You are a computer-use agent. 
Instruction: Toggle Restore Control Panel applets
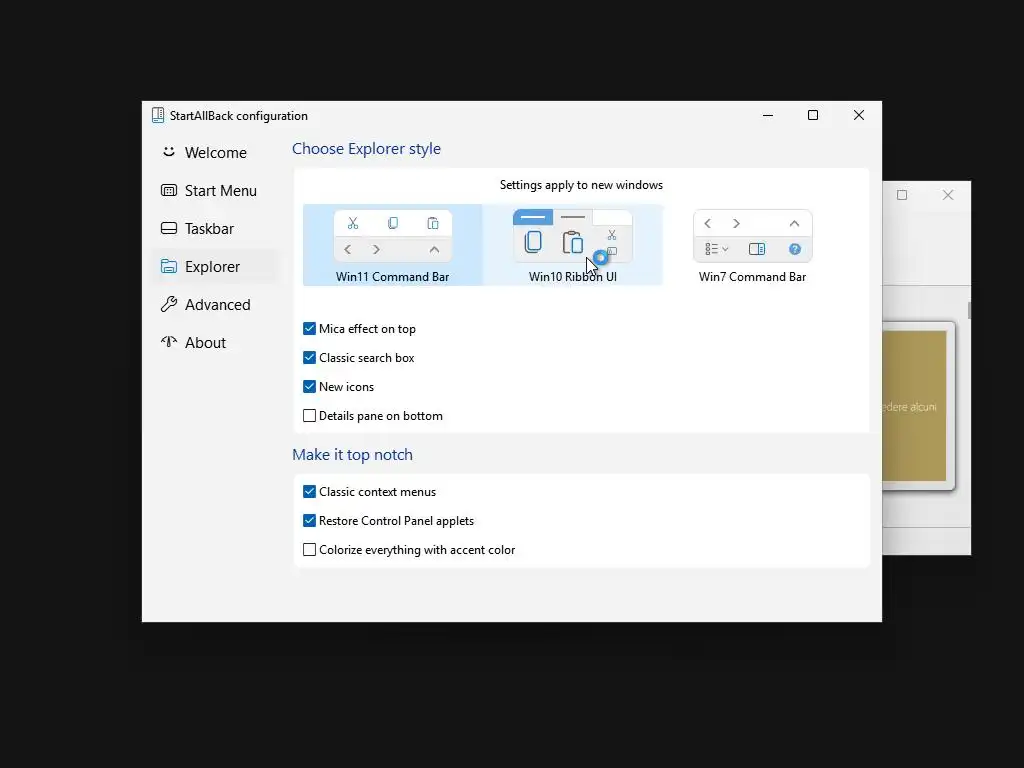(310, 520)
